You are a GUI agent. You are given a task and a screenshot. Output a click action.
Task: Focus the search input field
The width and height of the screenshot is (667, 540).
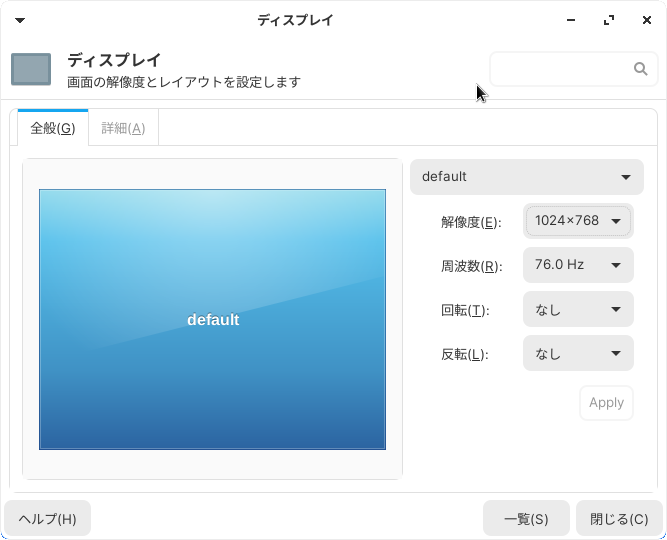tap(574, 69)
